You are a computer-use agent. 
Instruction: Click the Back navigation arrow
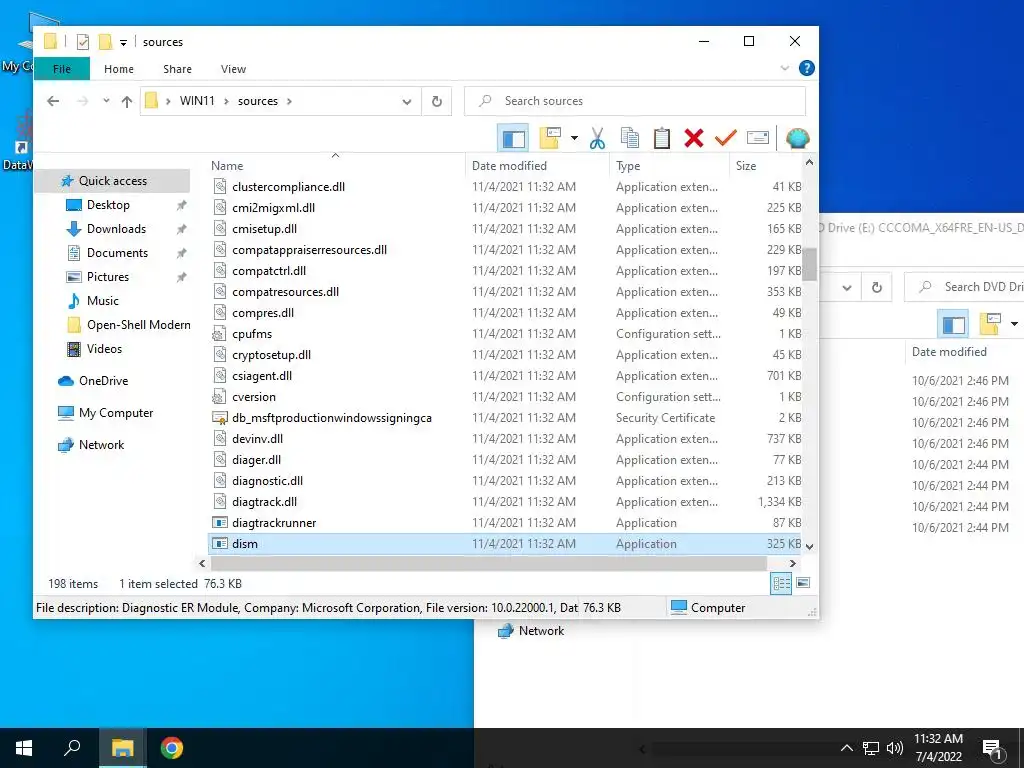(x=54, y=101)
